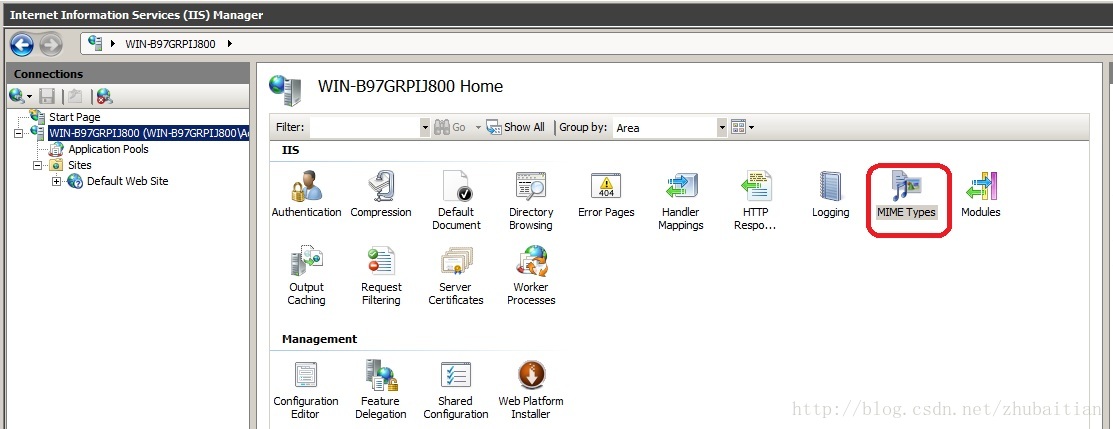Open the Go button dropdown arrow

click(x=478, y=128)
